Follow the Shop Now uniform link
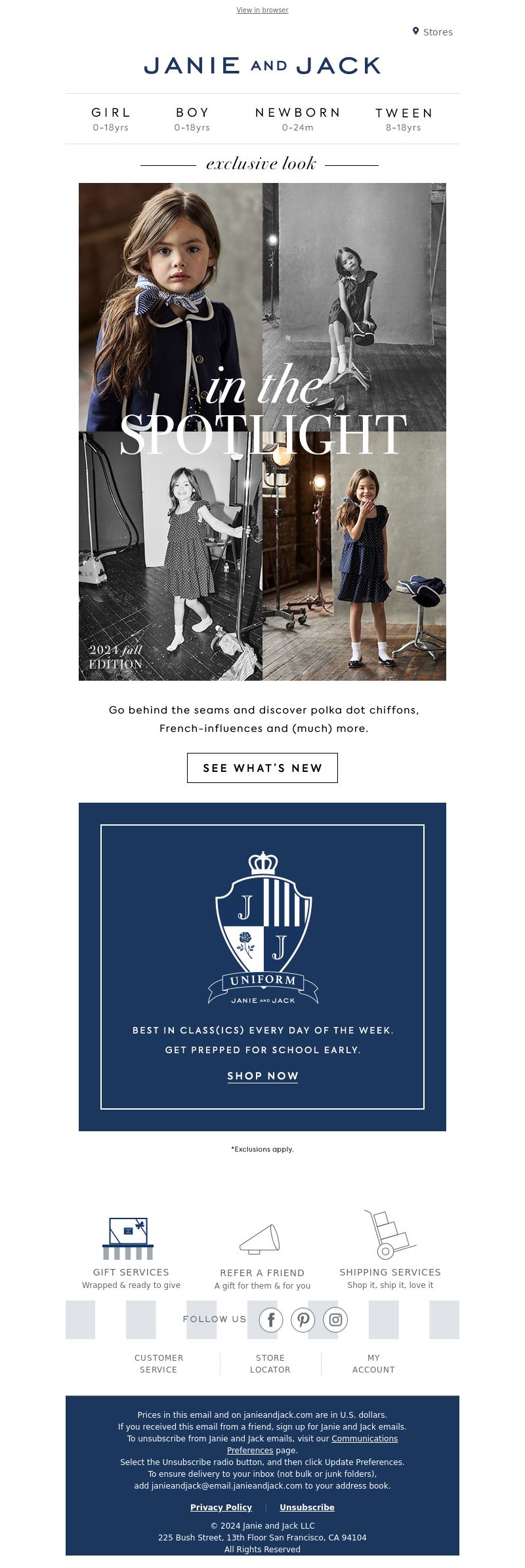Image resolution: width=525 pixels, height=1568 pixels. [x=262, y=1076]
